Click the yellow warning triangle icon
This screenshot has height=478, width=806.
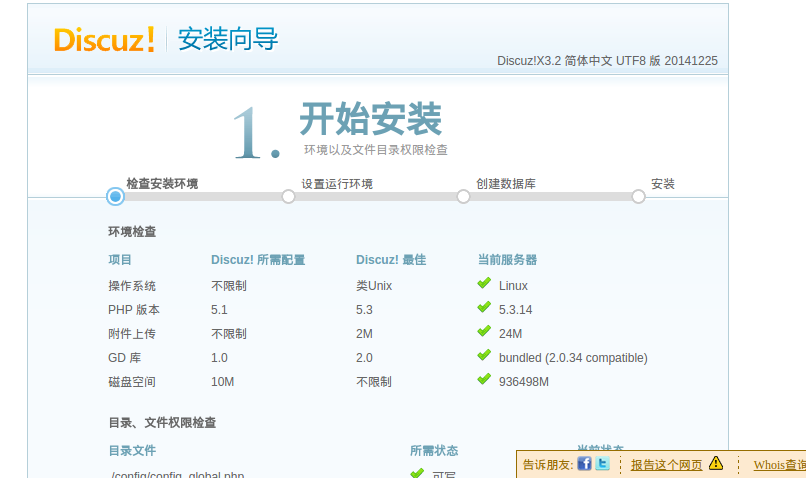click(716, 464)
